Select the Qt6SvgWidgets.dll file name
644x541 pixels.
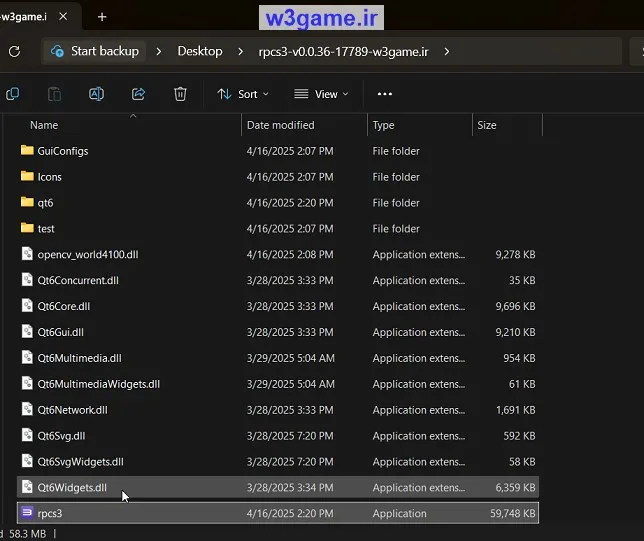pyautogui.click(x=80, y=462)
